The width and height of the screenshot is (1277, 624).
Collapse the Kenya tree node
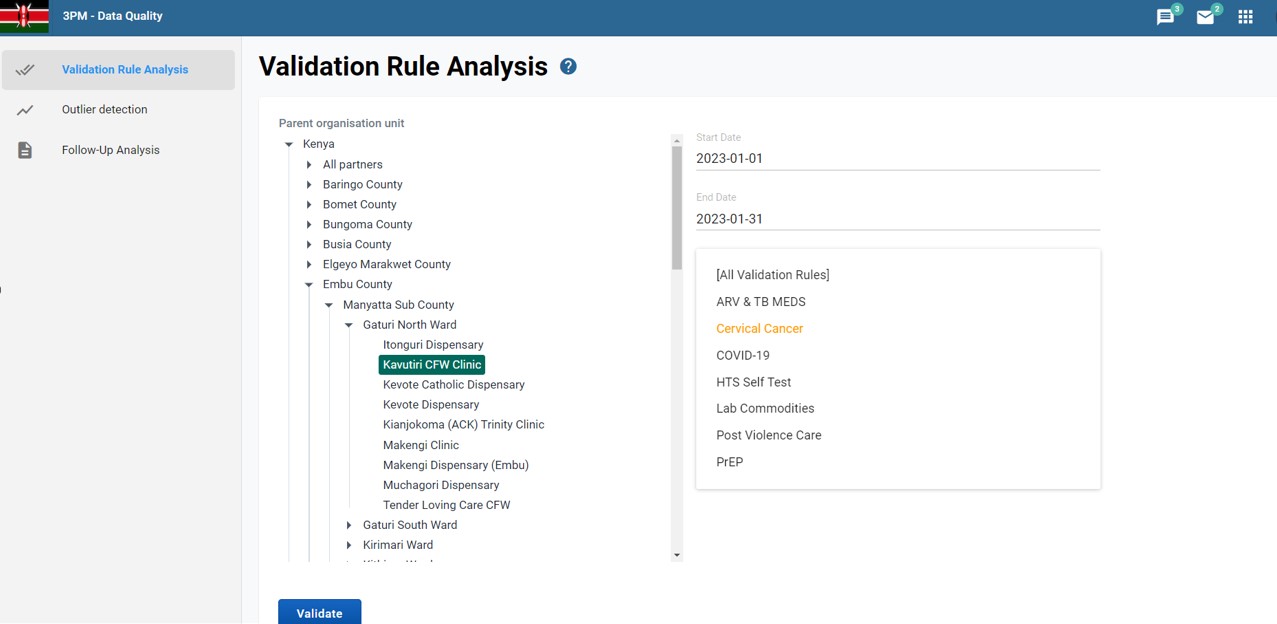point(289,145)
